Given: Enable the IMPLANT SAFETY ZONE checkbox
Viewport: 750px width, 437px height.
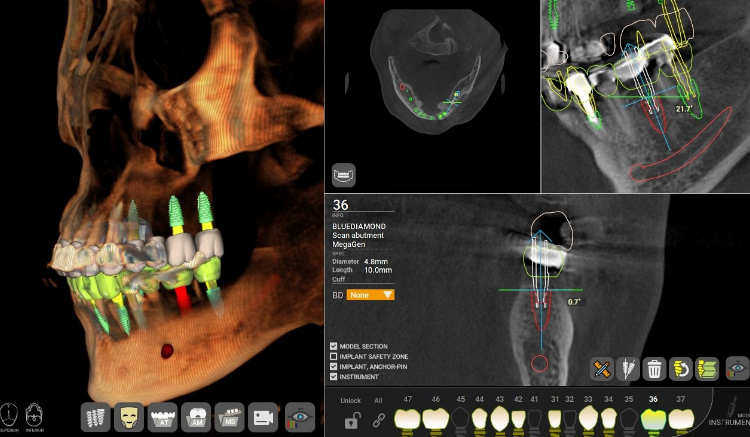Looking at the screenshot, I should [334, 356].
